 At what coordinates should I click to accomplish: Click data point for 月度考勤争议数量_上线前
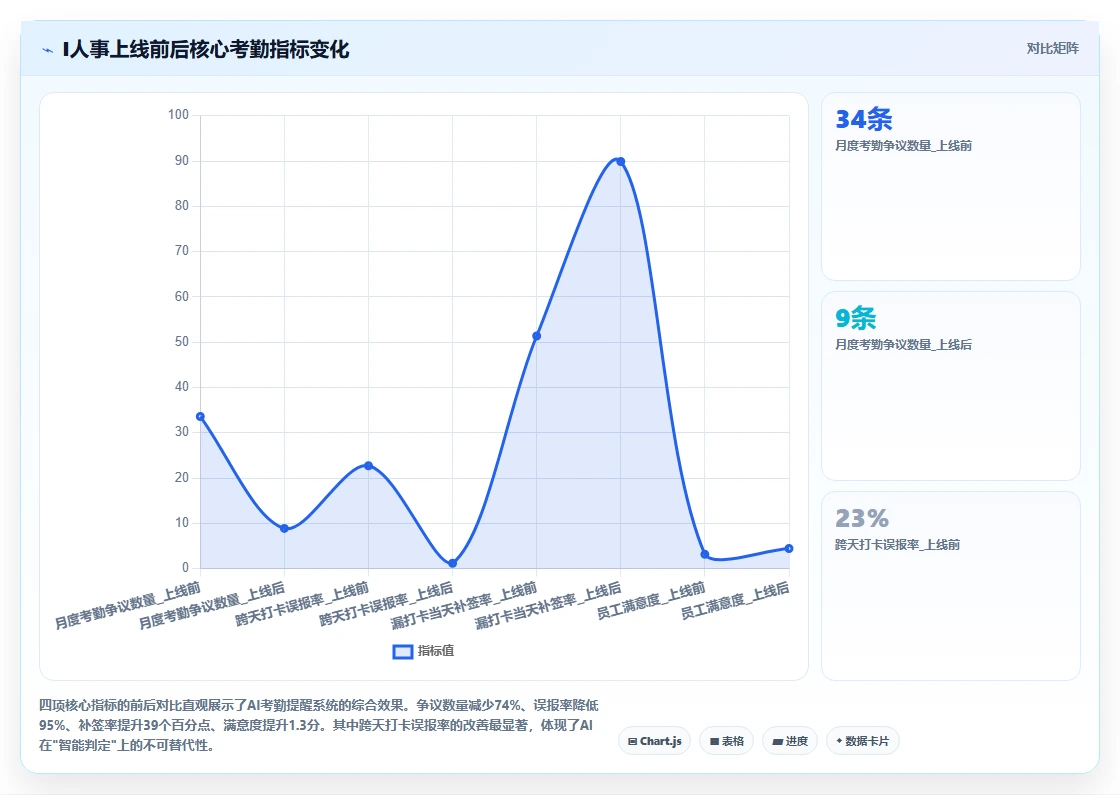click(200, 416)
